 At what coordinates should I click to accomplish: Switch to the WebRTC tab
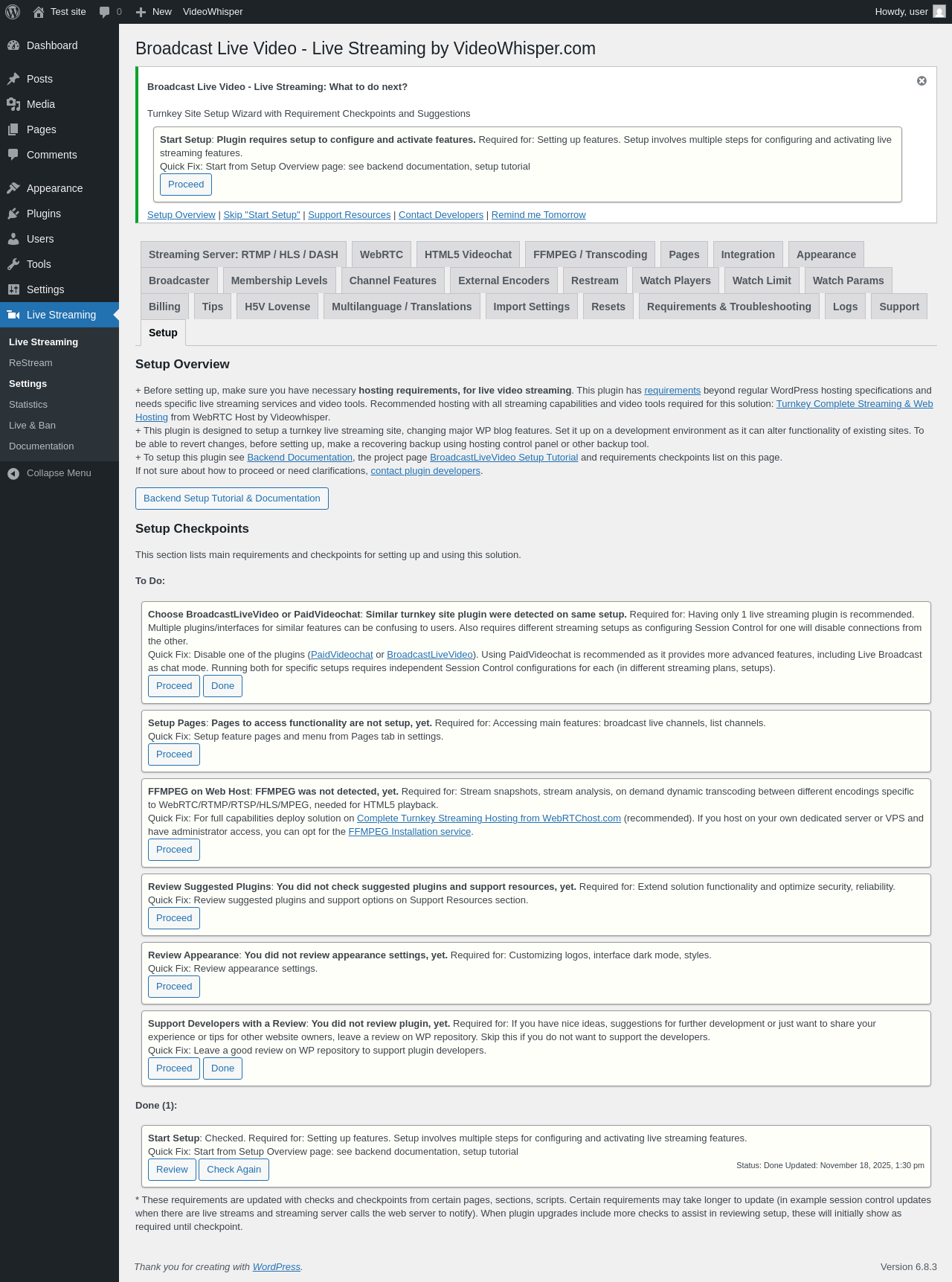pyautogui.click(x=382, y=254)
